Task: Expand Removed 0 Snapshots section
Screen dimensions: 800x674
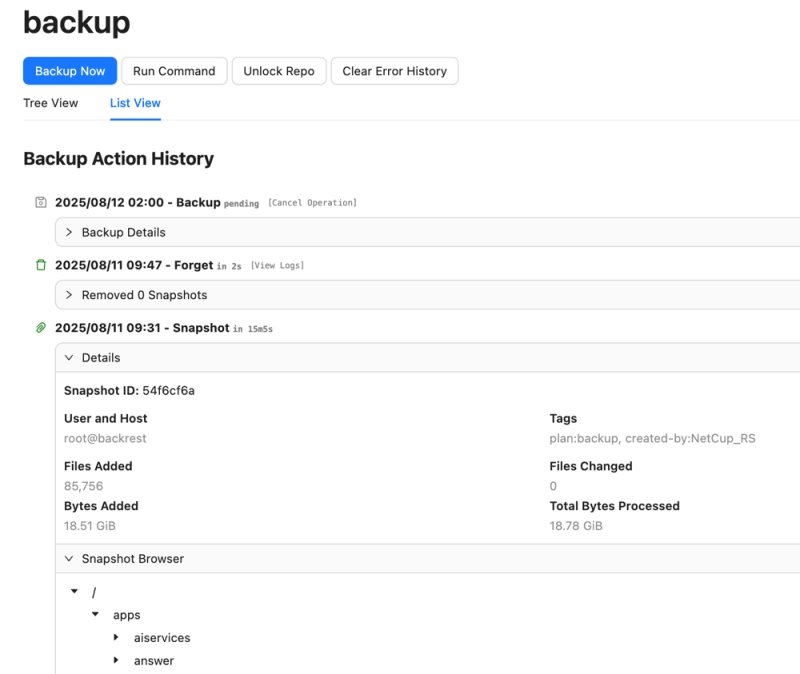Action: (x=428, y=295)
